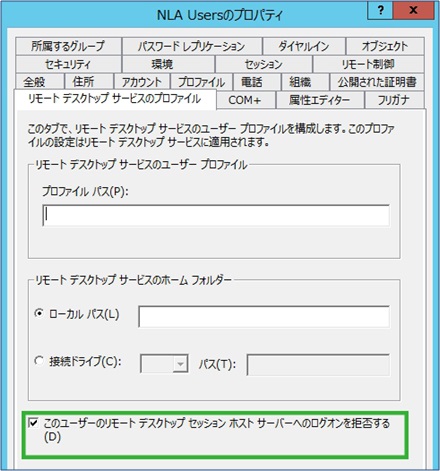The width and height of the screenshot is (440, 471).
Task: Select the ローカル パス radio button
Action: coord(39,313)
